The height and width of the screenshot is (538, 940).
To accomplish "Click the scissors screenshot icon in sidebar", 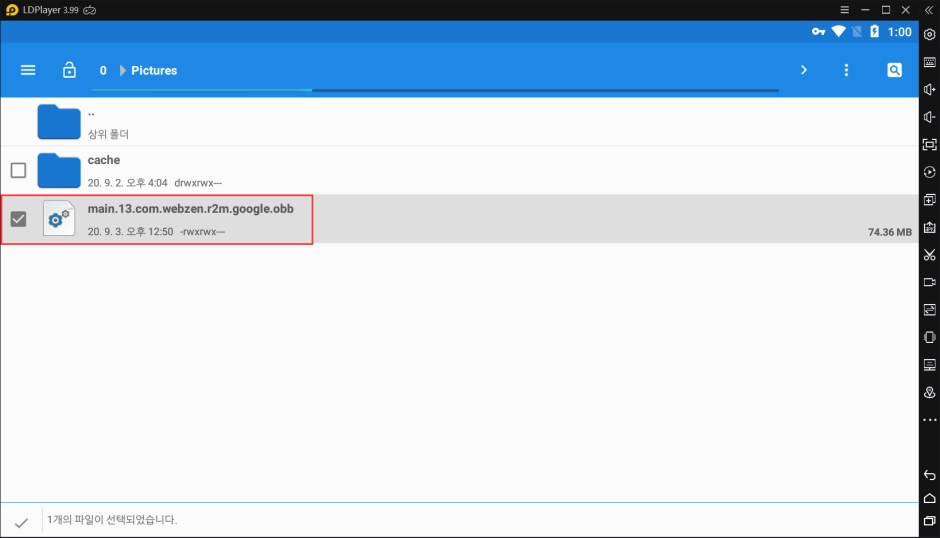I will [929, 255].
